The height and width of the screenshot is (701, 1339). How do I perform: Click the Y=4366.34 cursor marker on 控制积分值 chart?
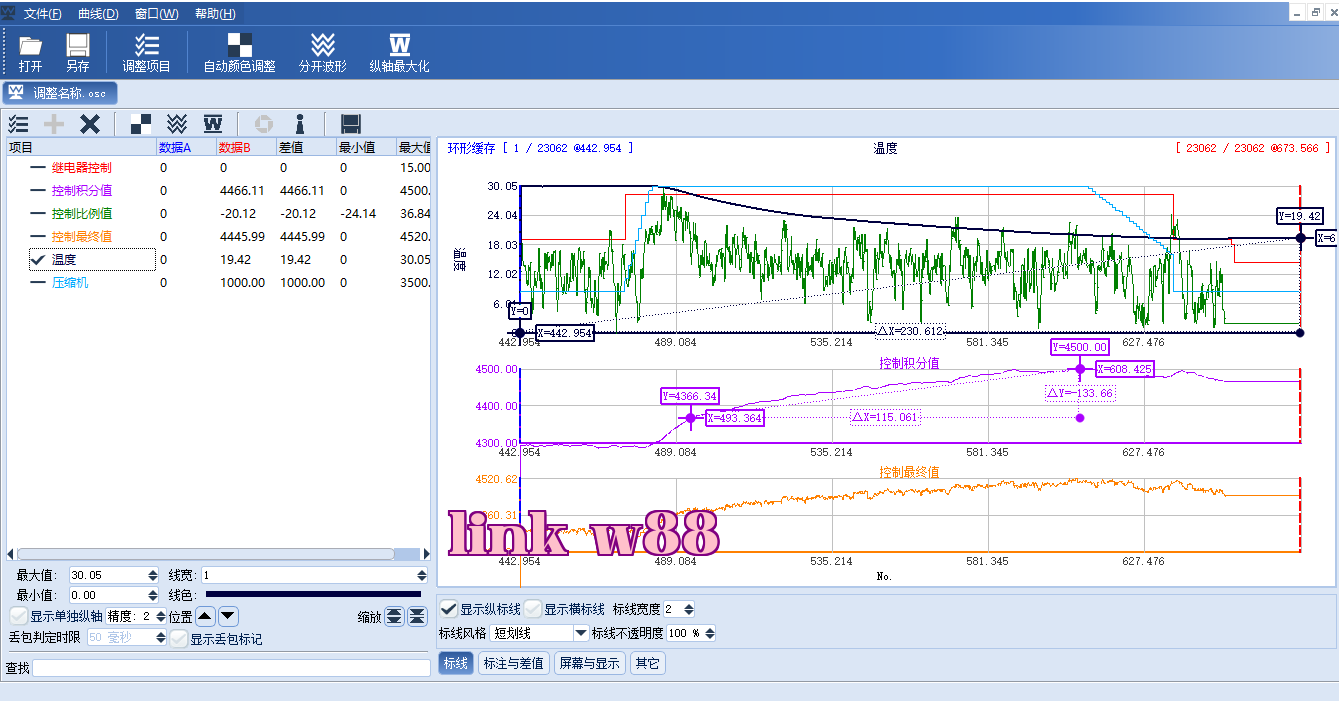click(x=689, y=397)
